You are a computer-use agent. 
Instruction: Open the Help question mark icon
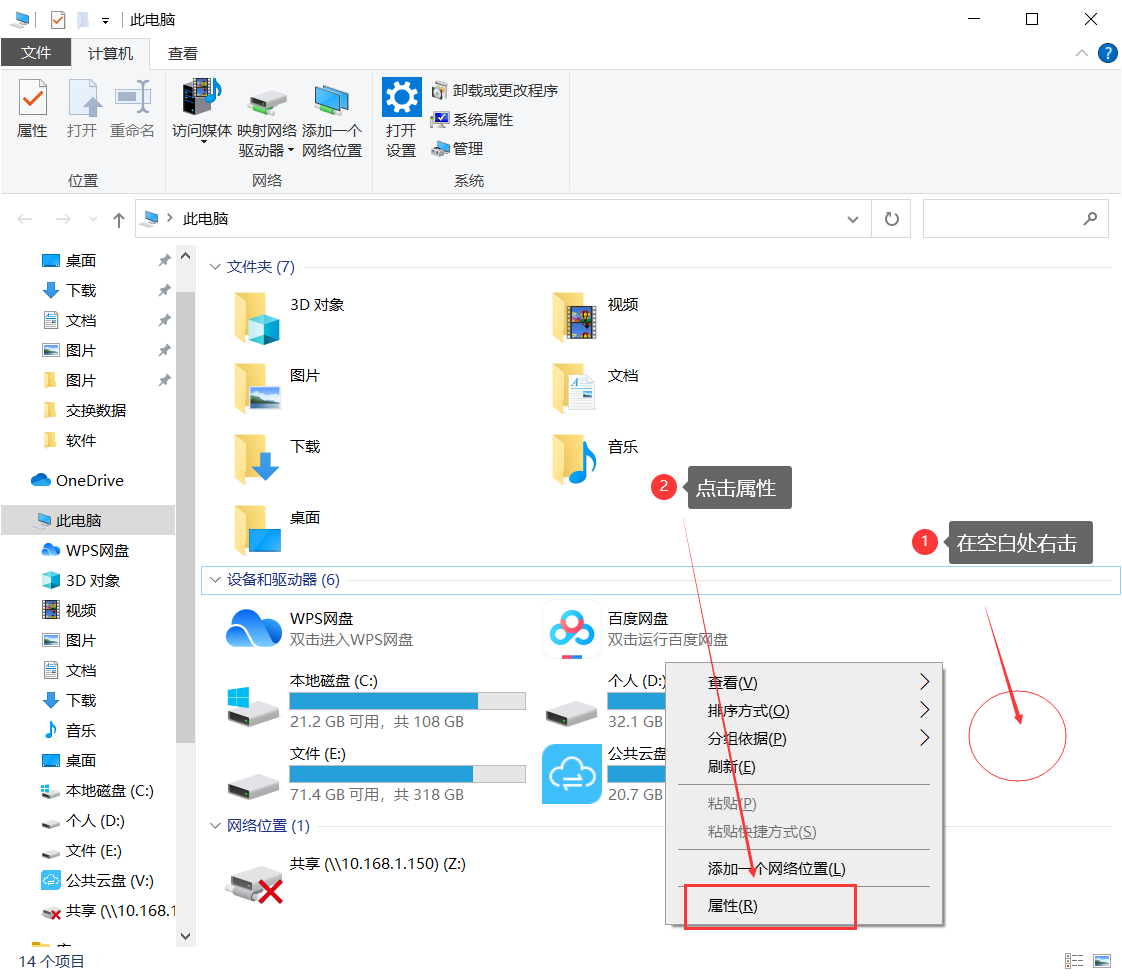(x=1107, y=53)
